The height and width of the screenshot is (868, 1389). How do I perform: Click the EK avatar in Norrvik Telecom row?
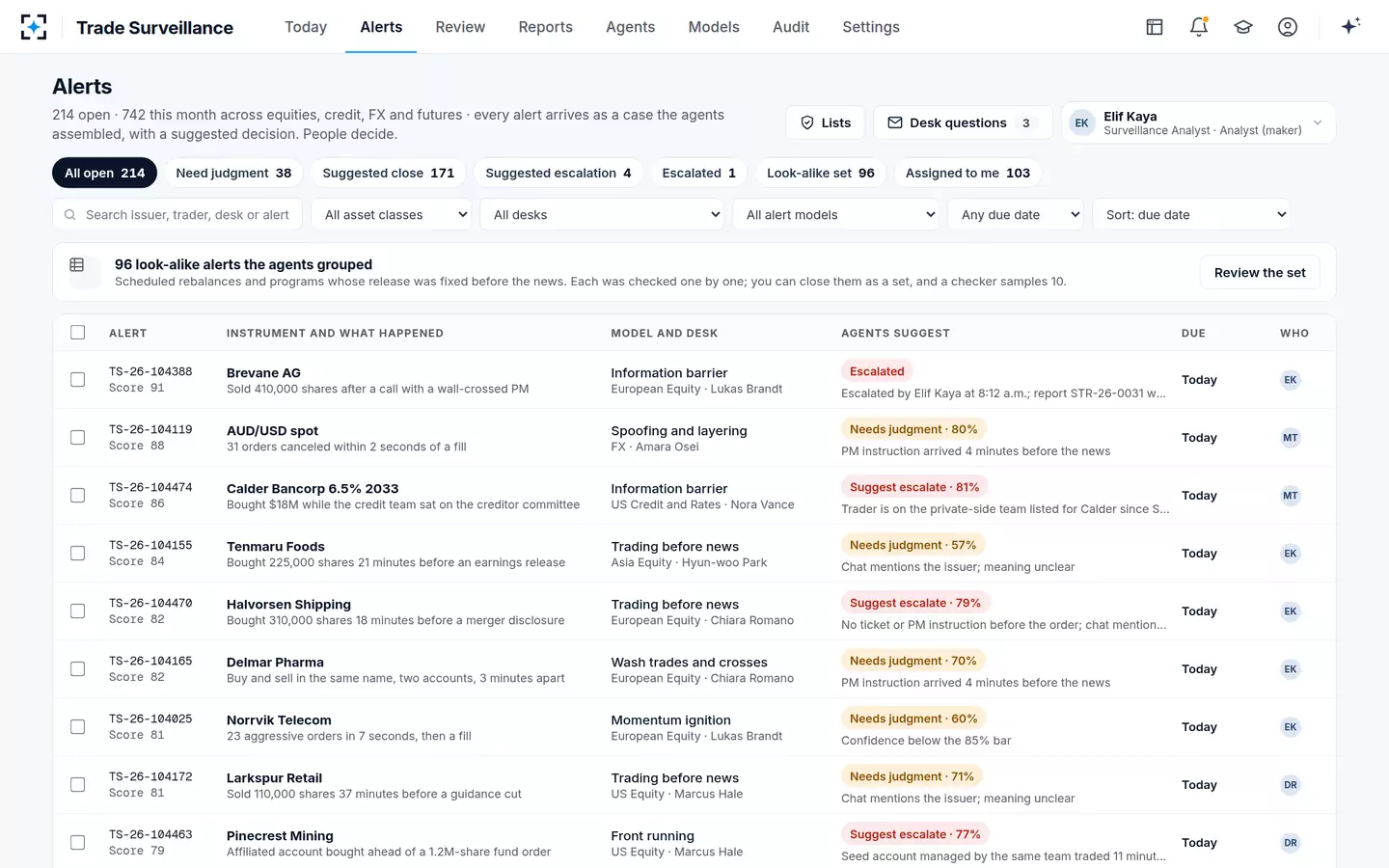1291,727
